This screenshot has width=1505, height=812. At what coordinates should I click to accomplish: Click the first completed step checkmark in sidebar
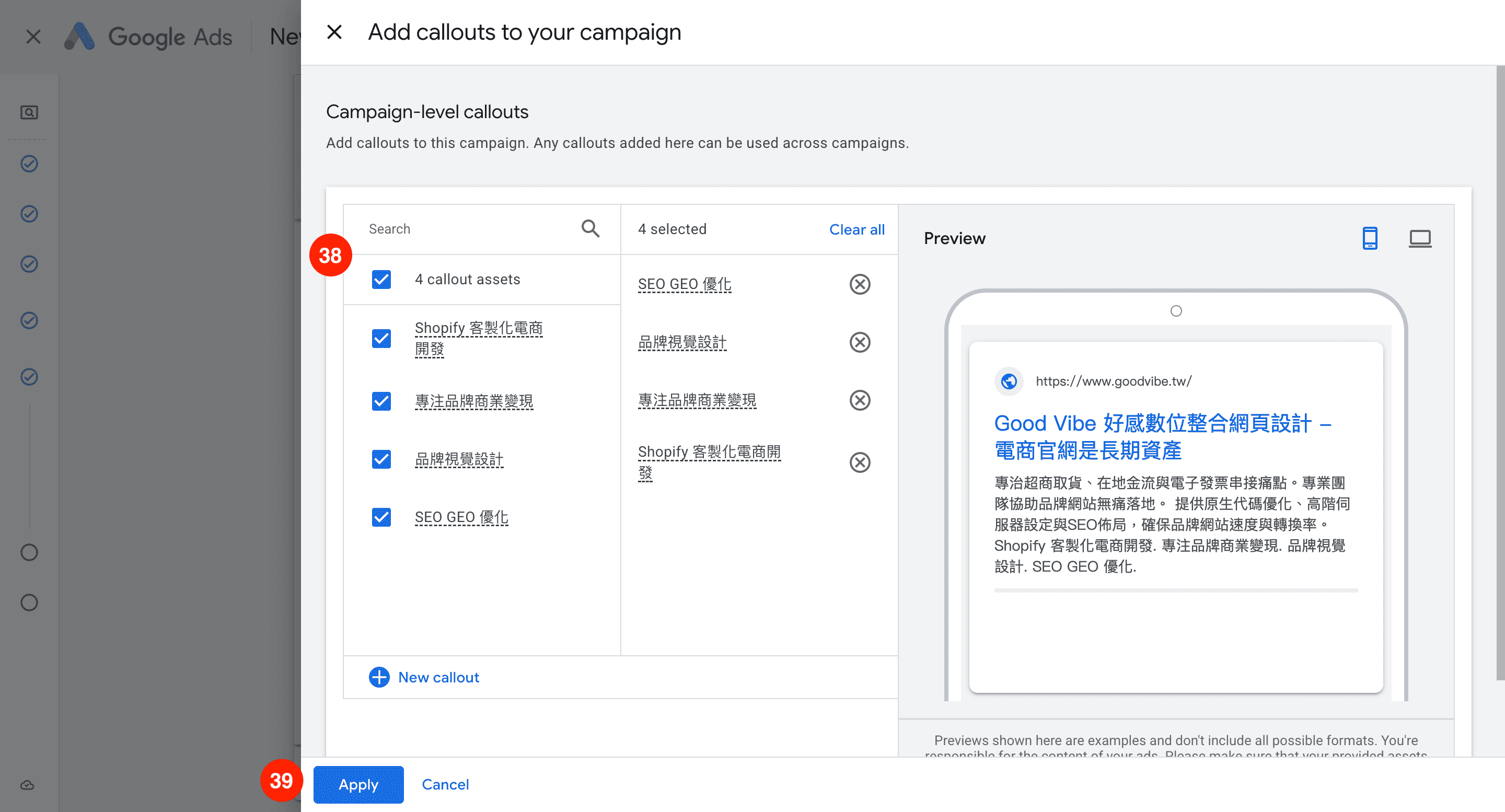[x=29, y=164]
